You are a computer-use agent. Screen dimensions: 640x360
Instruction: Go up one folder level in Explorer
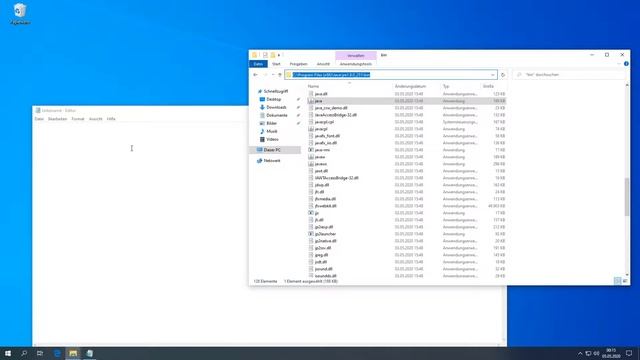[280, 75]
